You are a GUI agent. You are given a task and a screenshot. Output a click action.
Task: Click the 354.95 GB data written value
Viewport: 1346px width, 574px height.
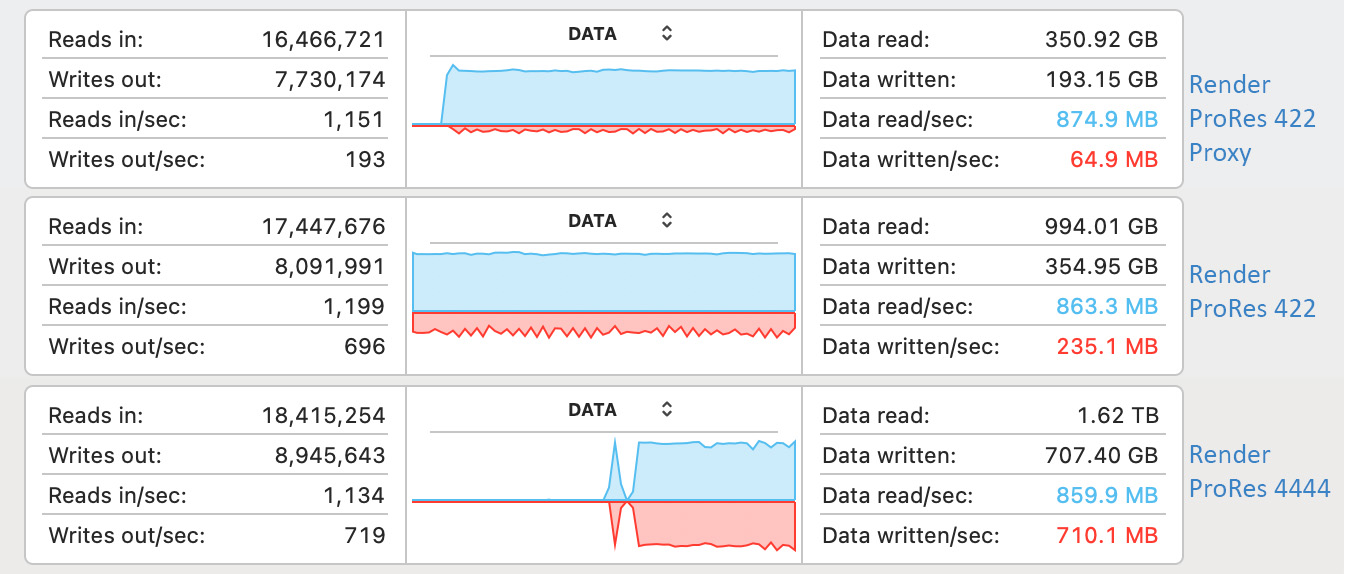pos(1099,267)
